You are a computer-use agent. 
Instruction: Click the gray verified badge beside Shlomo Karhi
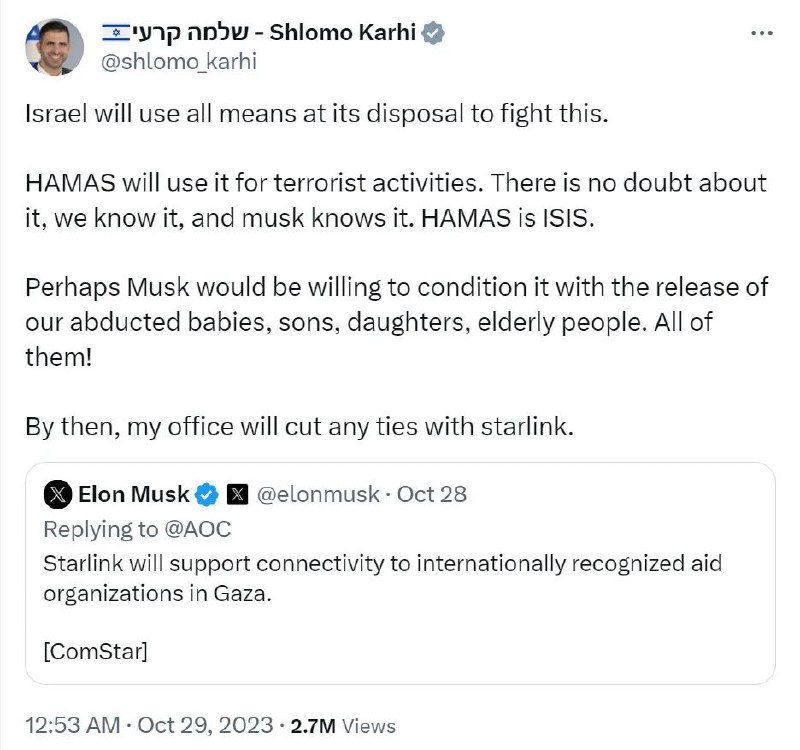pyautogui.click(x=433, y=33)
